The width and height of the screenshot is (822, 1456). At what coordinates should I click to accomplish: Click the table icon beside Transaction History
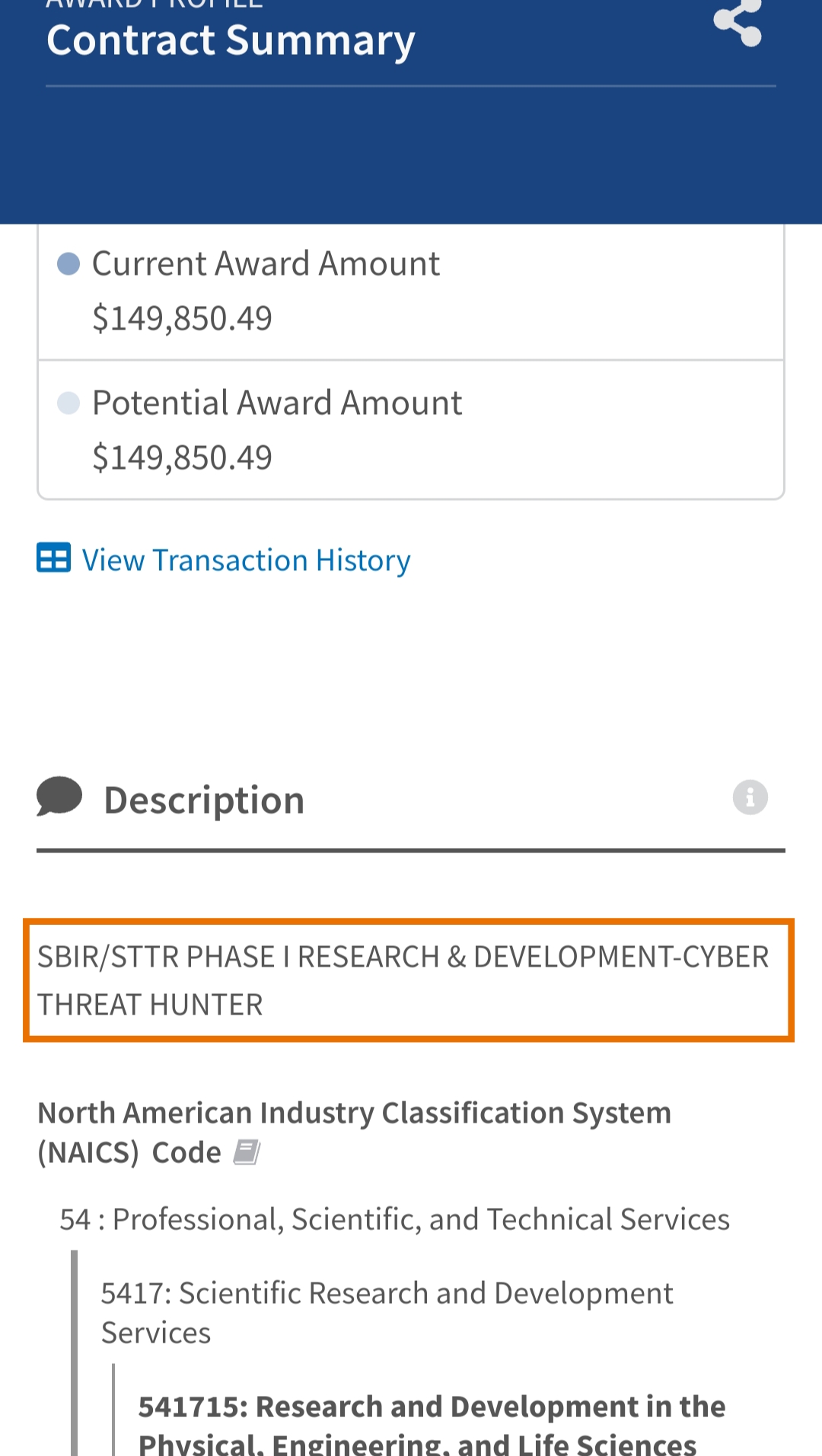(x=54, y=558)
